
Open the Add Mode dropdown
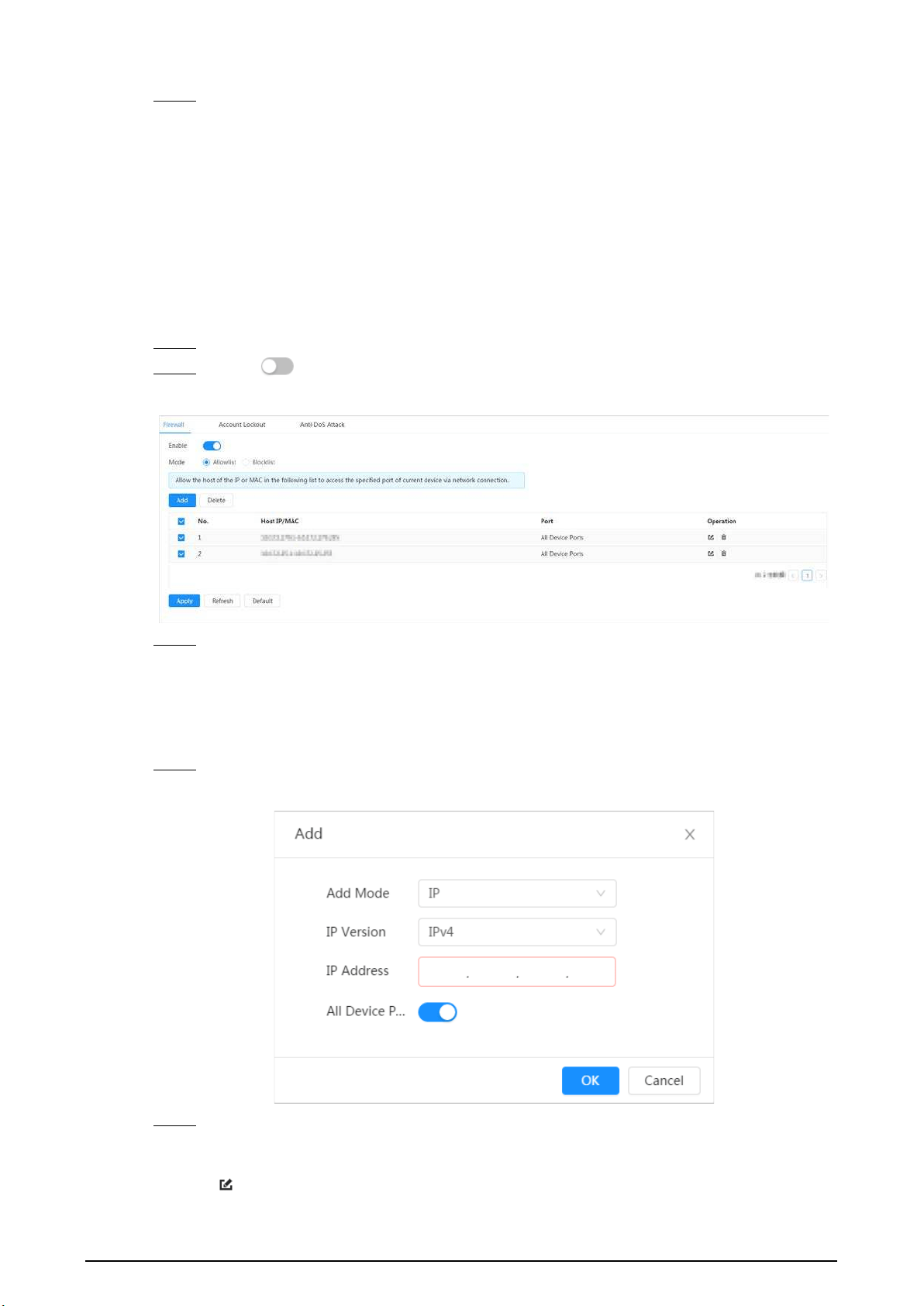[x=517, y=893]
